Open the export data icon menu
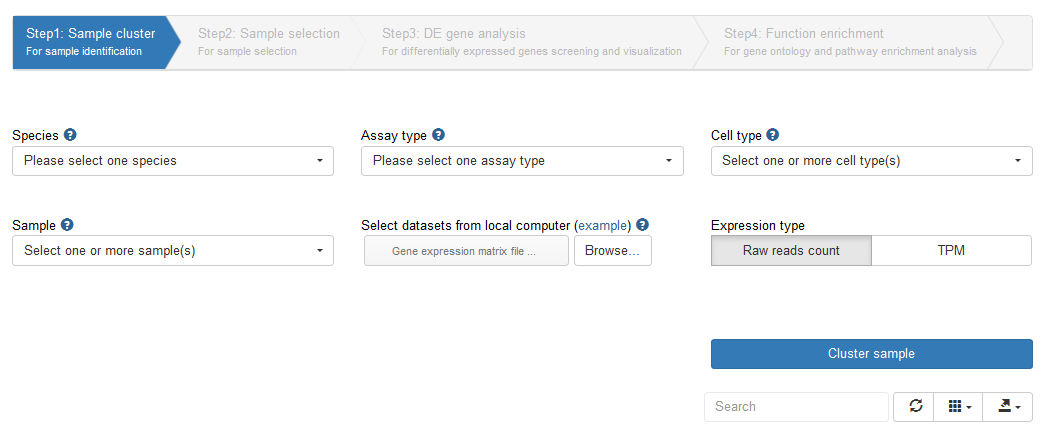Screen dimensions: 1041x430 click(x=1007, y=406)
